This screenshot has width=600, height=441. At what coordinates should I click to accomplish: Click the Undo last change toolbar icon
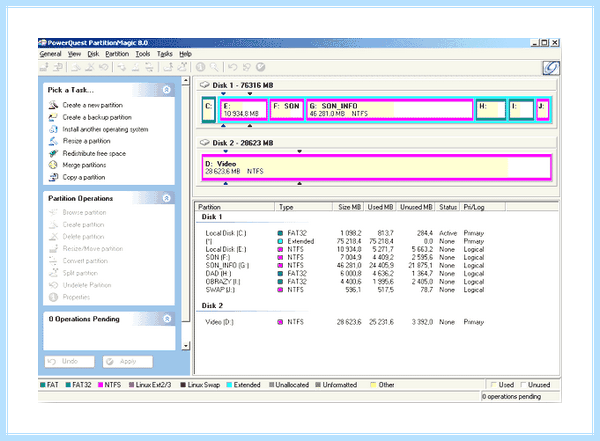coord(232,67)
